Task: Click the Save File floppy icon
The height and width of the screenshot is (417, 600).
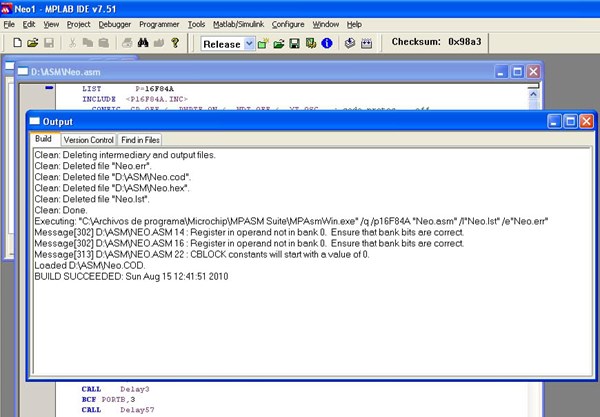Action: tap(49, 42)
